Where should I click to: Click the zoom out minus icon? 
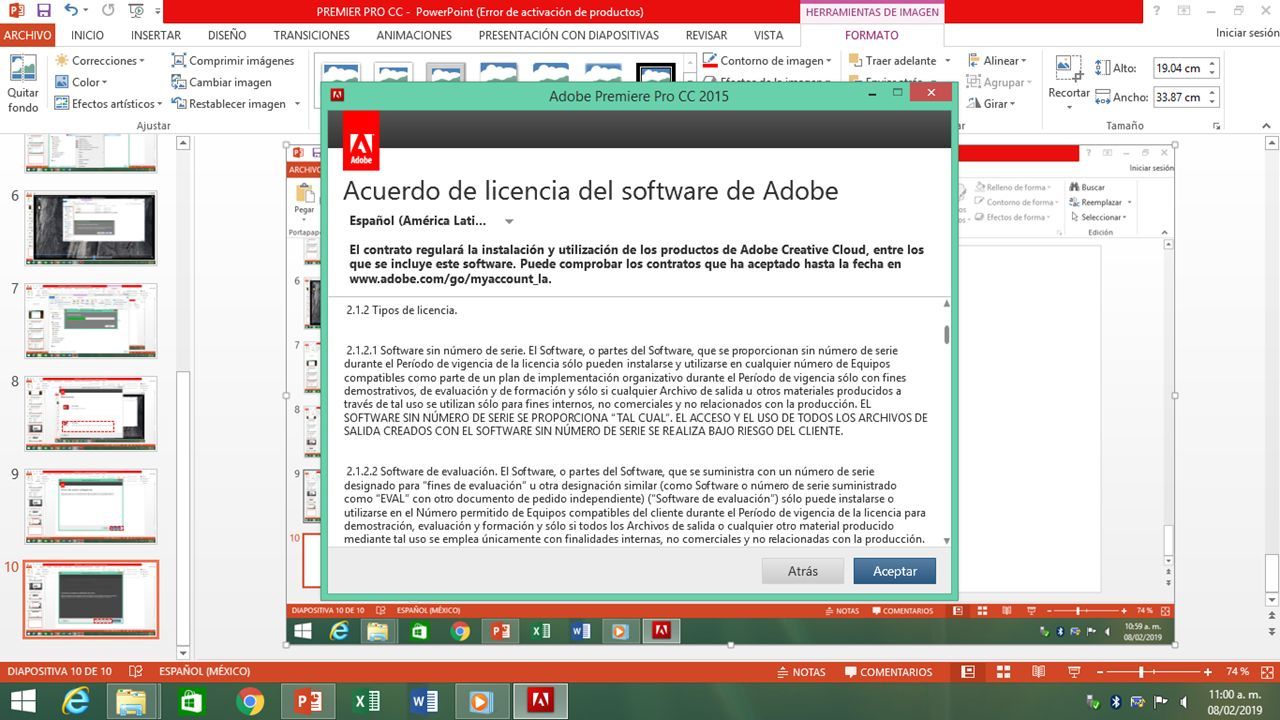pyautogui.click(x=1102, y=672)
